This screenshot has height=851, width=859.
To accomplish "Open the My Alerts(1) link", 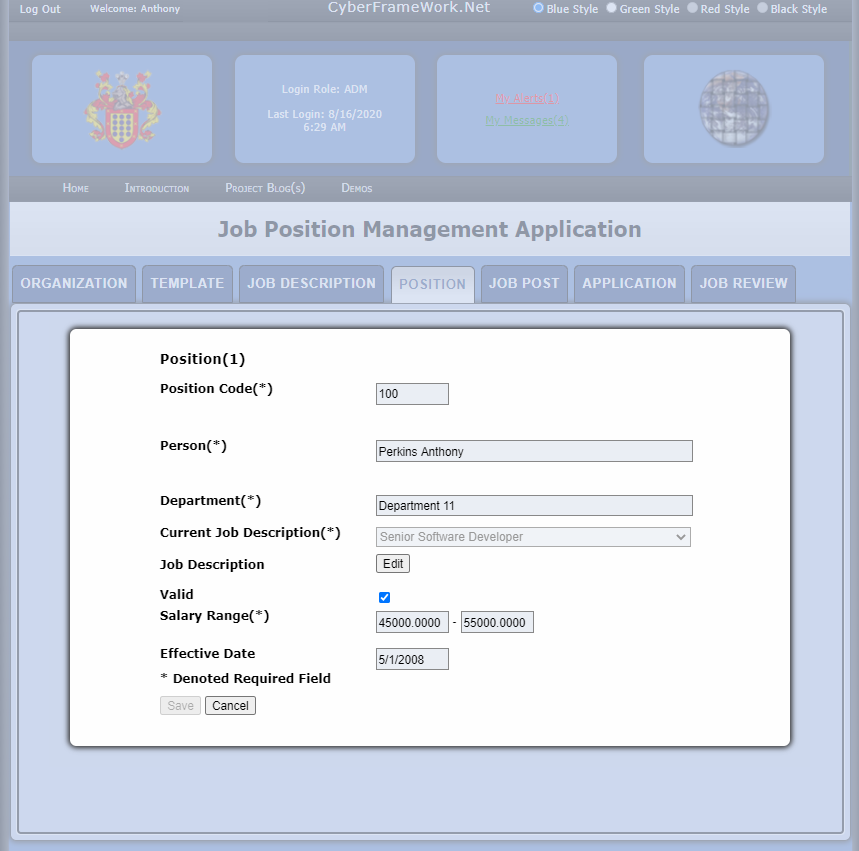I will [527, 98].
